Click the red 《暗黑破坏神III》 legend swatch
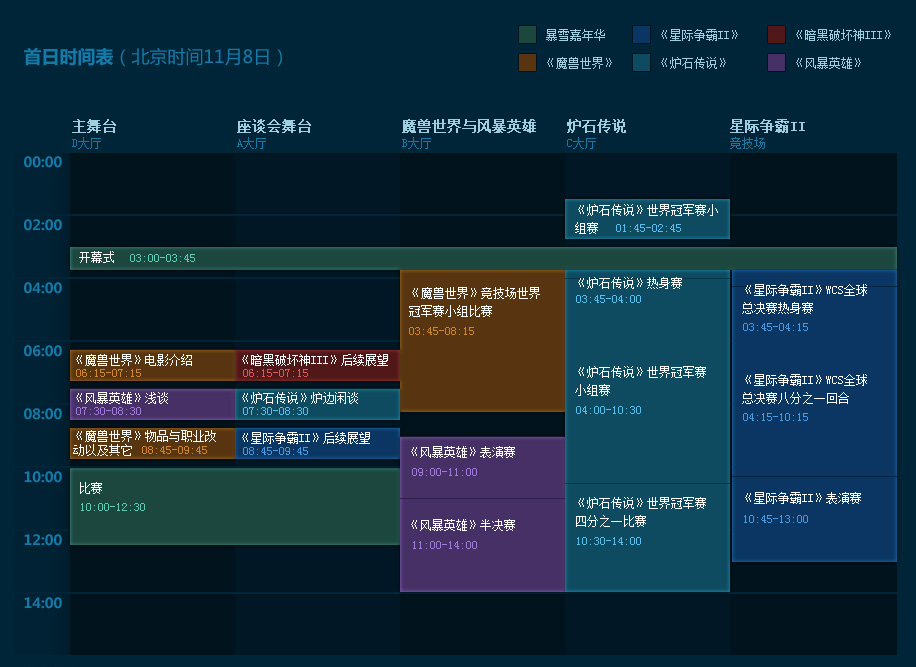Image resolution: width=916 pixels, height=667 pixels. click(776, 34)
